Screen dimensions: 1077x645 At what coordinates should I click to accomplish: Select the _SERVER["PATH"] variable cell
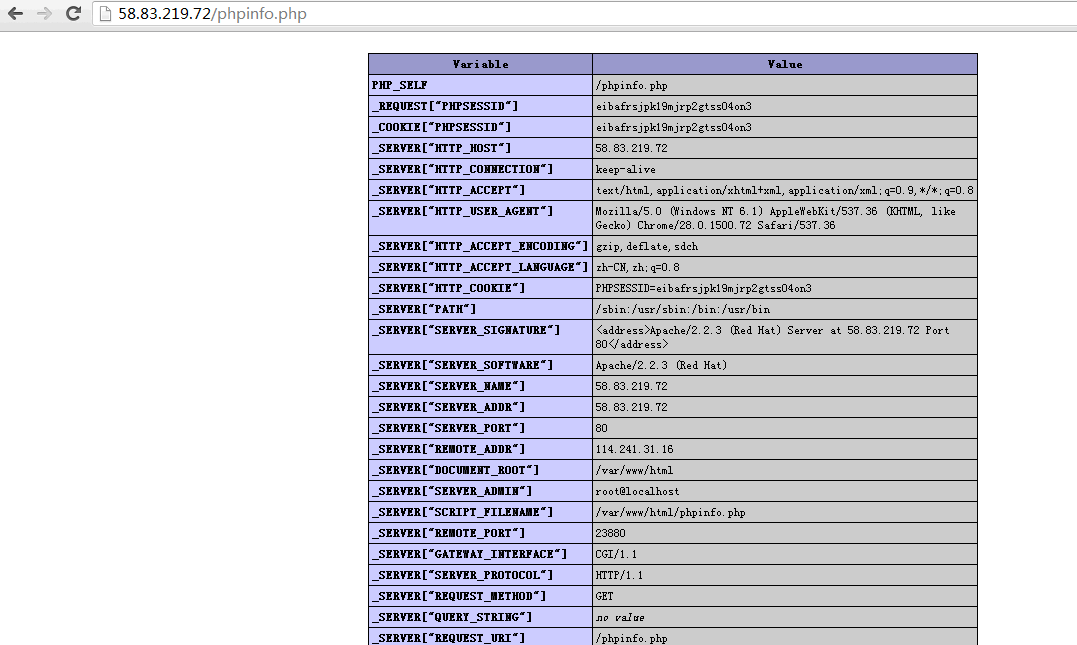click(x=480, y=309)
